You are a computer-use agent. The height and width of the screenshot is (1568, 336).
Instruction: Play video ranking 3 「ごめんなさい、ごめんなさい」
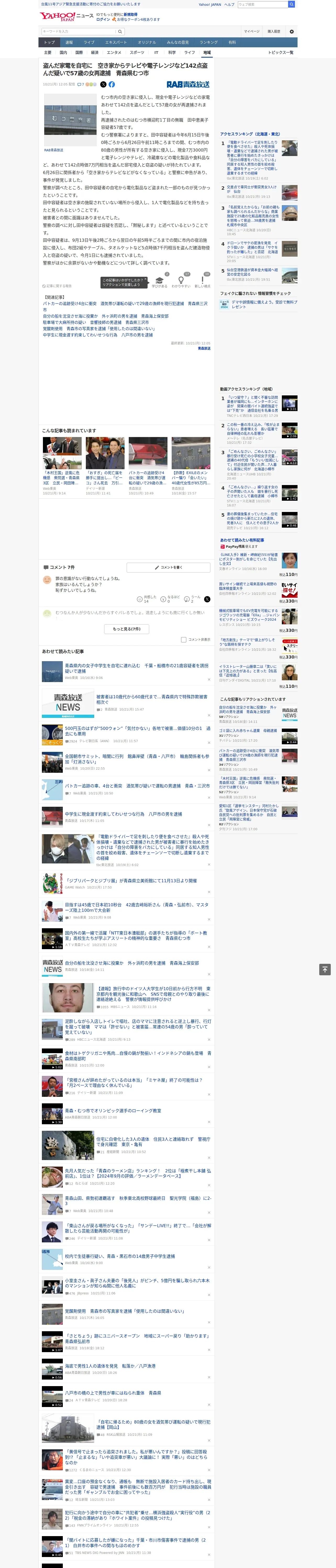[289, 457]
